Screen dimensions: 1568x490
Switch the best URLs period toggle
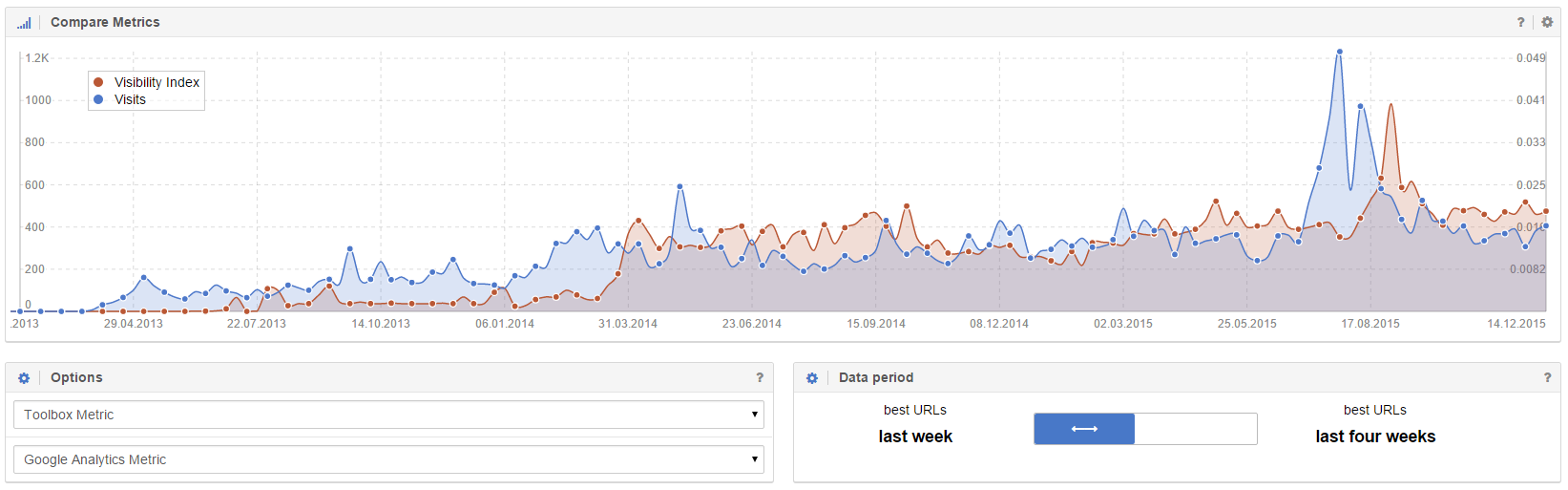pos(1145,429)
